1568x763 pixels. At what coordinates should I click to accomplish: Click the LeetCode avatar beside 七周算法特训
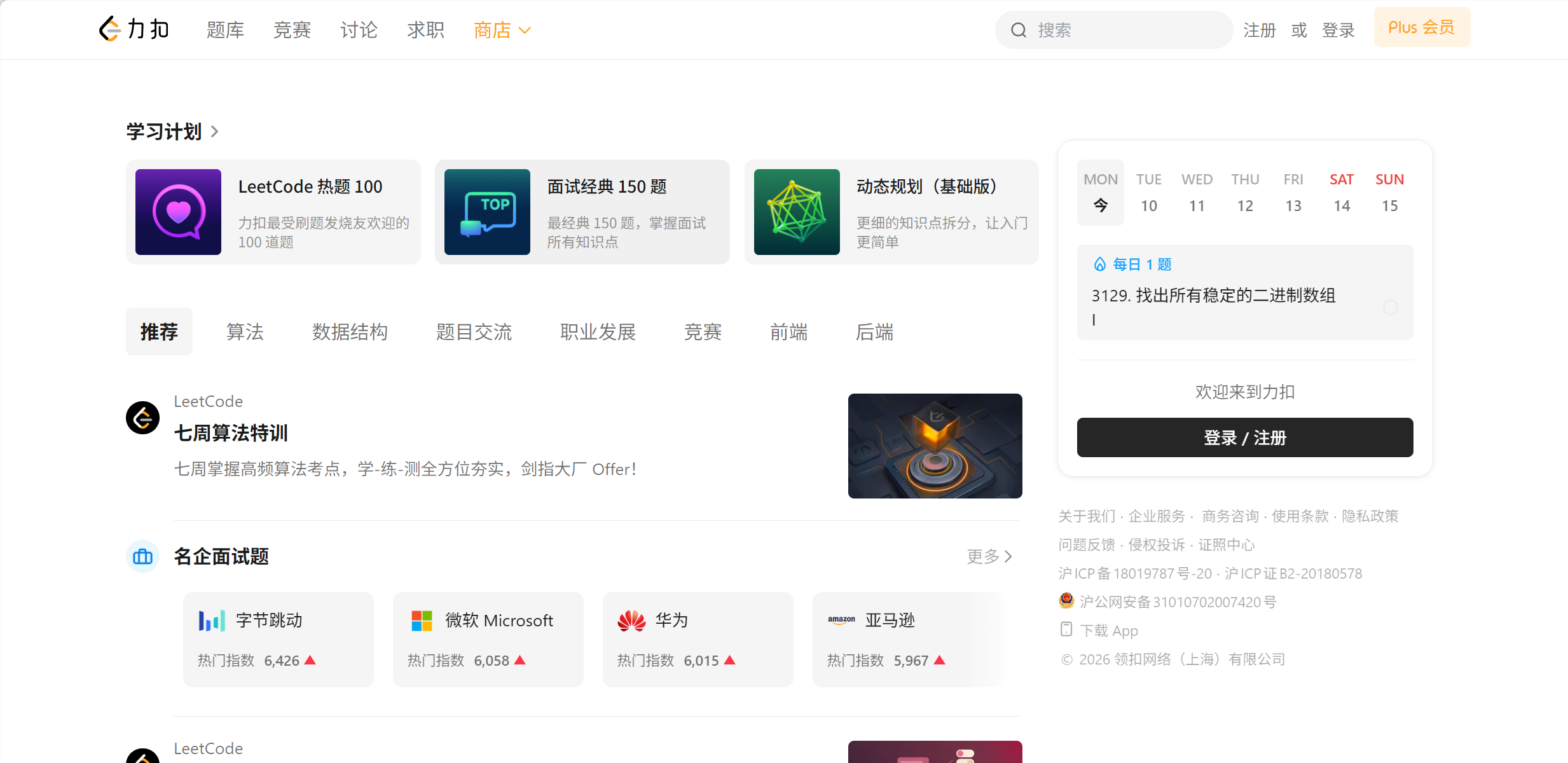[x=142, y=418]
